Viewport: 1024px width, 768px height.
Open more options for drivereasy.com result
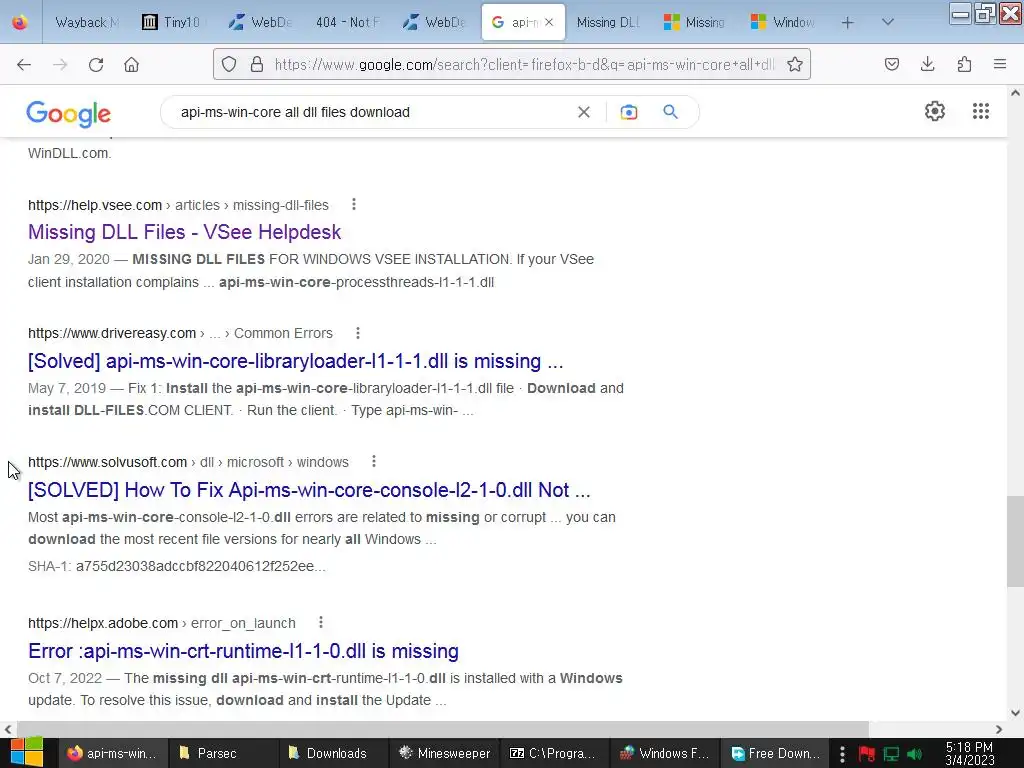click(x=358, y=333)
